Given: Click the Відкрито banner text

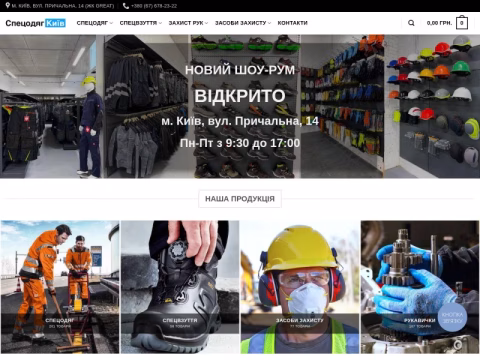Looking at the screenshot, I should click(x=240, y=96).
